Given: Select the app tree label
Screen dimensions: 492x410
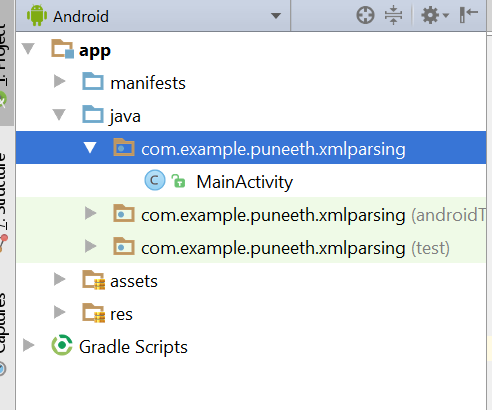Looking at the screenshot, I should pyautogui.click(x=95, y=51).
